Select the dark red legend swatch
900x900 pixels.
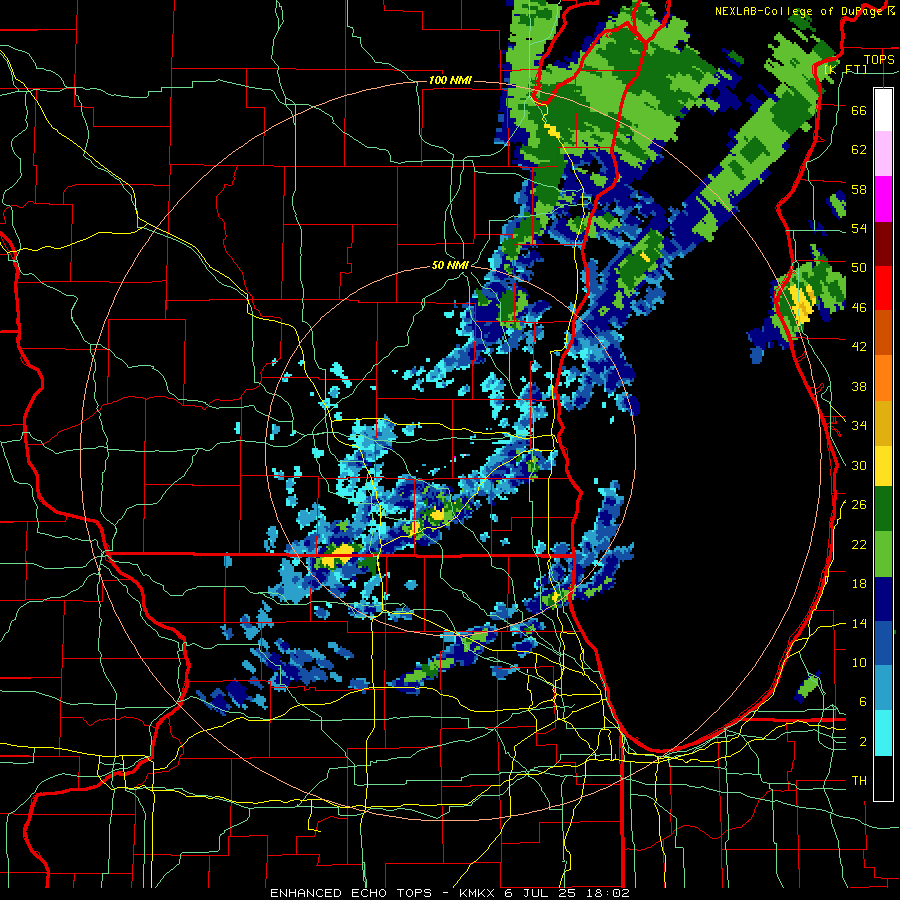[x=883, y=243]
